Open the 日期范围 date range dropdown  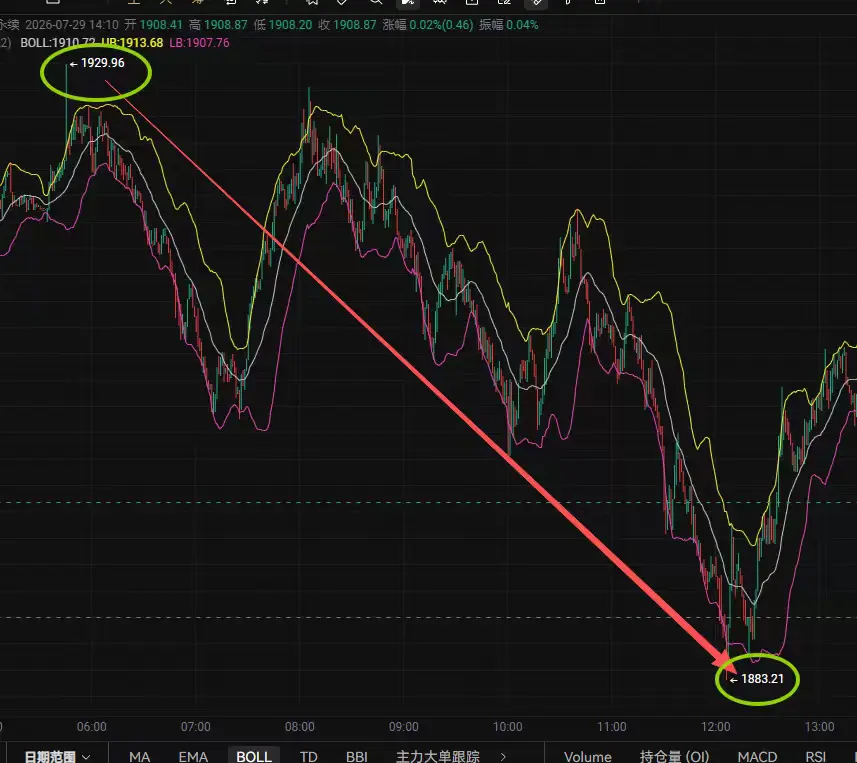(57, 756)
